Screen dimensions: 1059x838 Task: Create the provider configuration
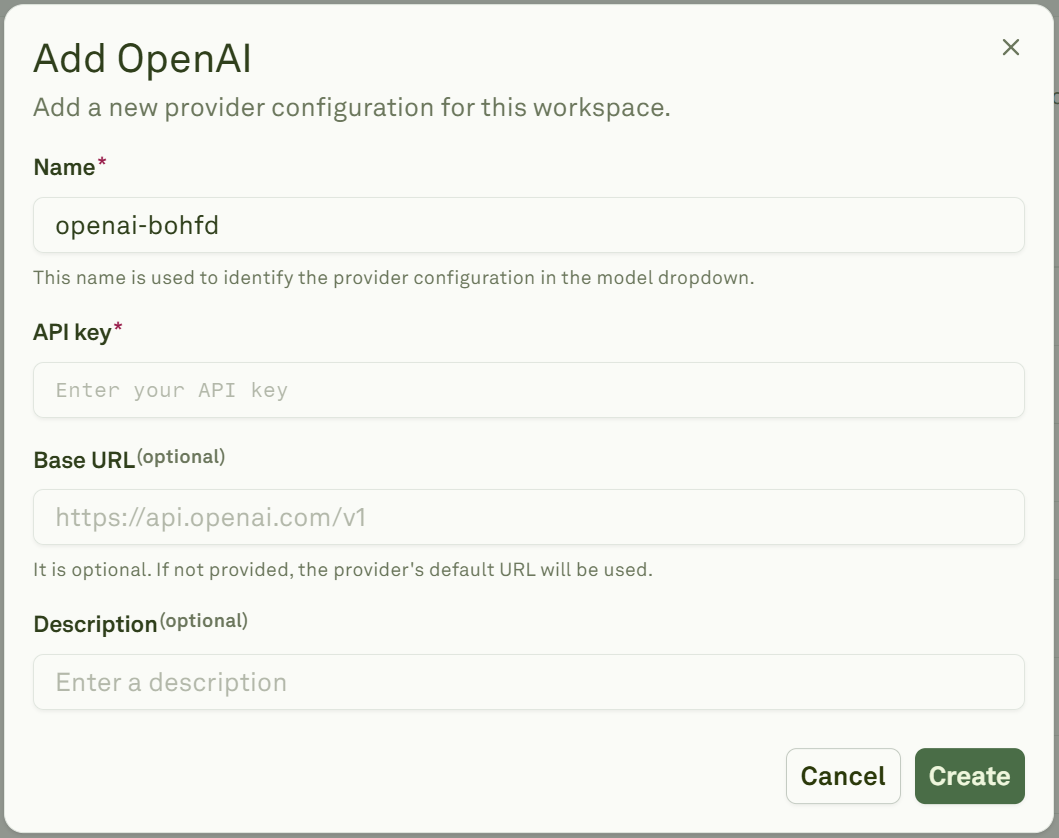(x=969, y=776)
